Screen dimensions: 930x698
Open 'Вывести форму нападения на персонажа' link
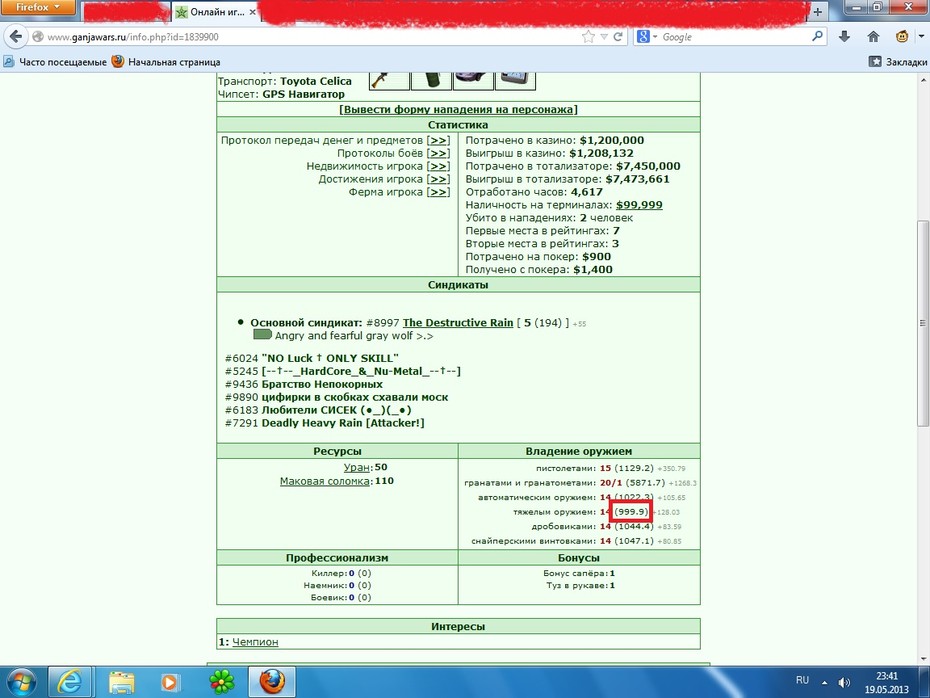(458, 110)
